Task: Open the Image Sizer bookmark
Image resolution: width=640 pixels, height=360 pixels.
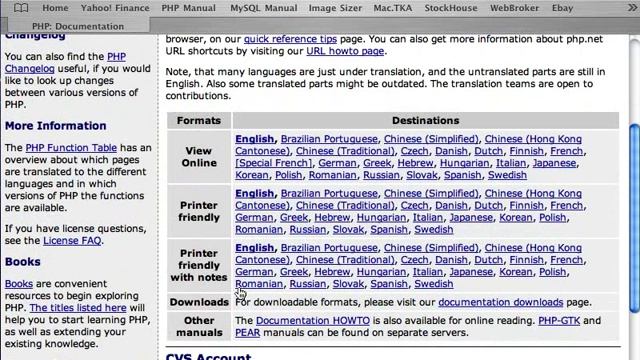Action: (x=335, y=8)
